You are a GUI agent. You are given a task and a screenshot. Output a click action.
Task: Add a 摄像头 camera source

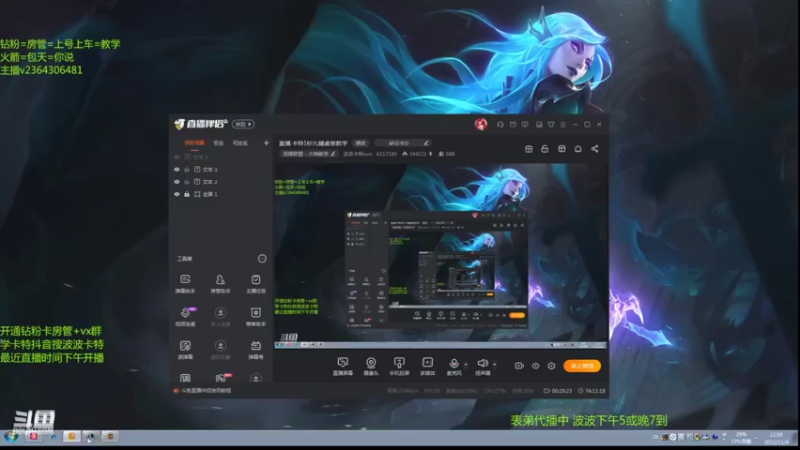[x=371, y=366]
